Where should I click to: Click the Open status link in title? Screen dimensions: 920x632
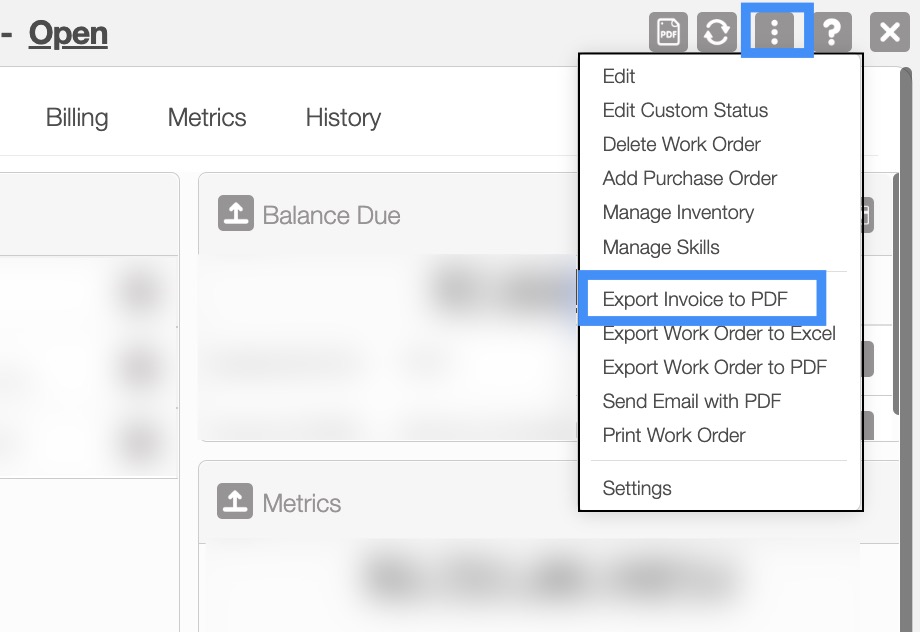click(x=68, y=33)
